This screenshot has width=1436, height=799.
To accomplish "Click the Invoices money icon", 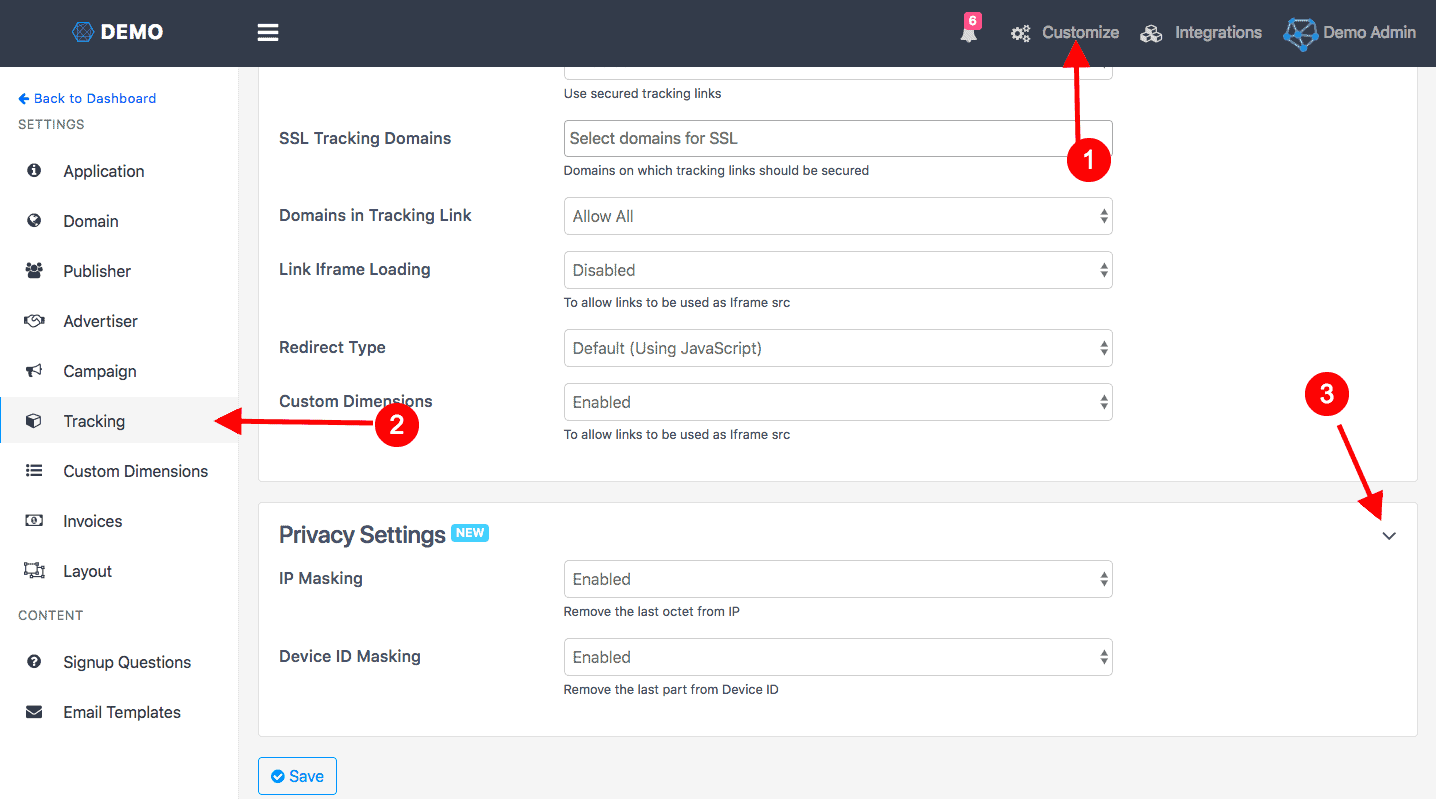I will pos(34,521).
